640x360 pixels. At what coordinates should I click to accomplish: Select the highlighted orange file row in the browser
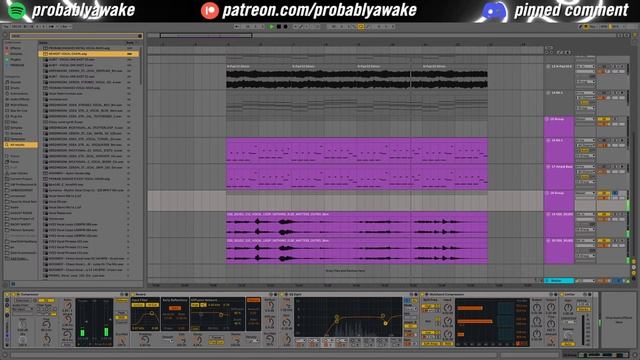click(89, 53)
